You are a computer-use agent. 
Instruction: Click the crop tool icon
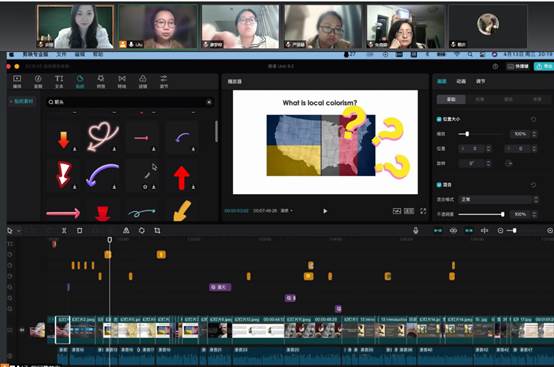tap(157, 231)
